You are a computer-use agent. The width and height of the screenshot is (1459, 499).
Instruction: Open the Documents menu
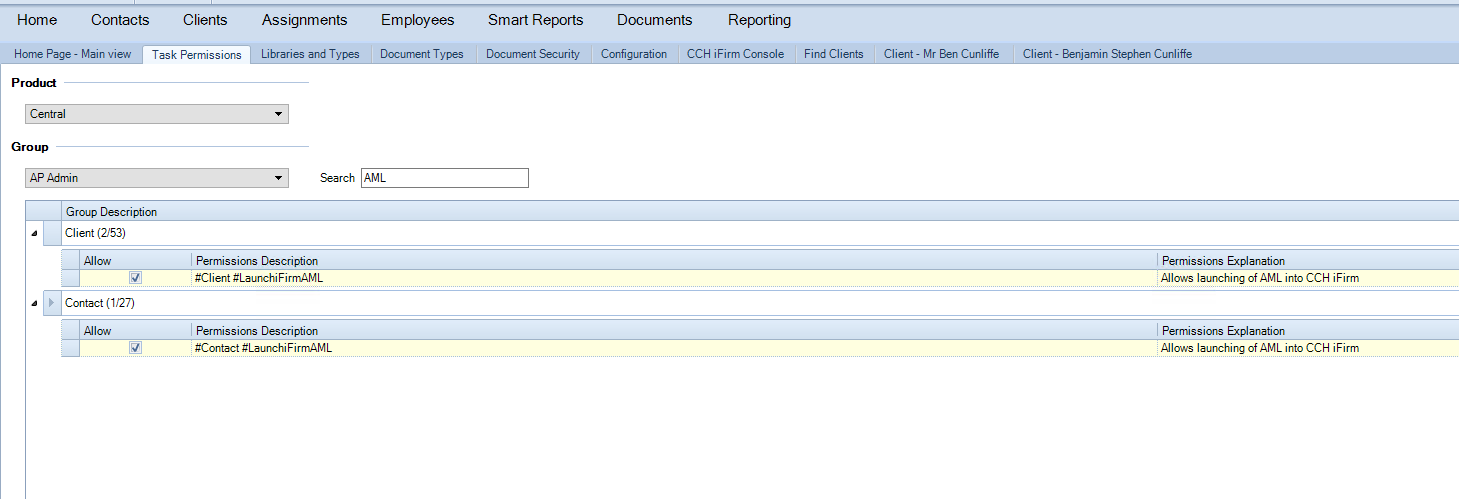tap(654, 20)
